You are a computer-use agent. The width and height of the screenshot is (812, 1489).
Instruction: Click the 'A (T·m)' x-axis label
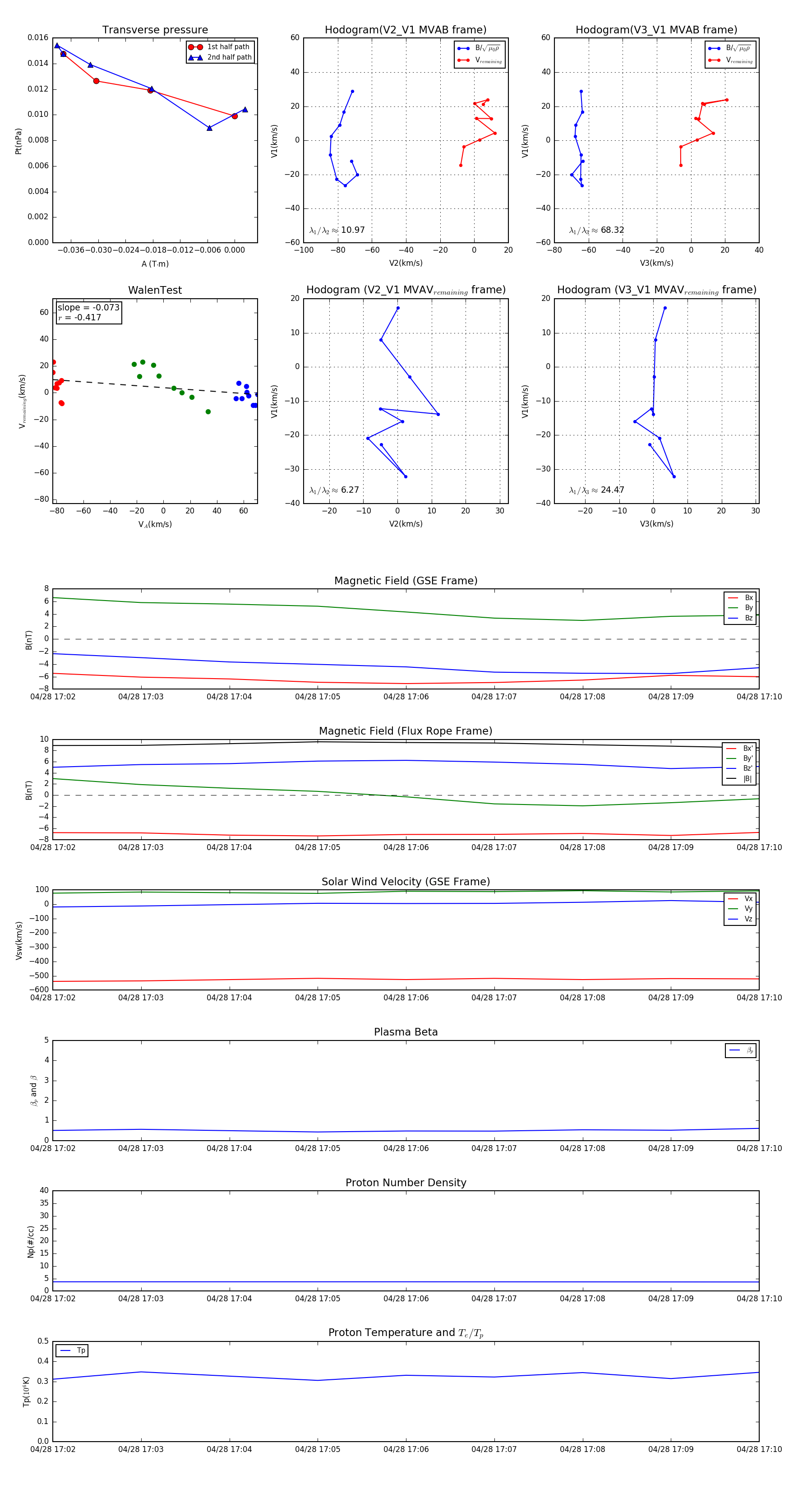tap(155, 264)
